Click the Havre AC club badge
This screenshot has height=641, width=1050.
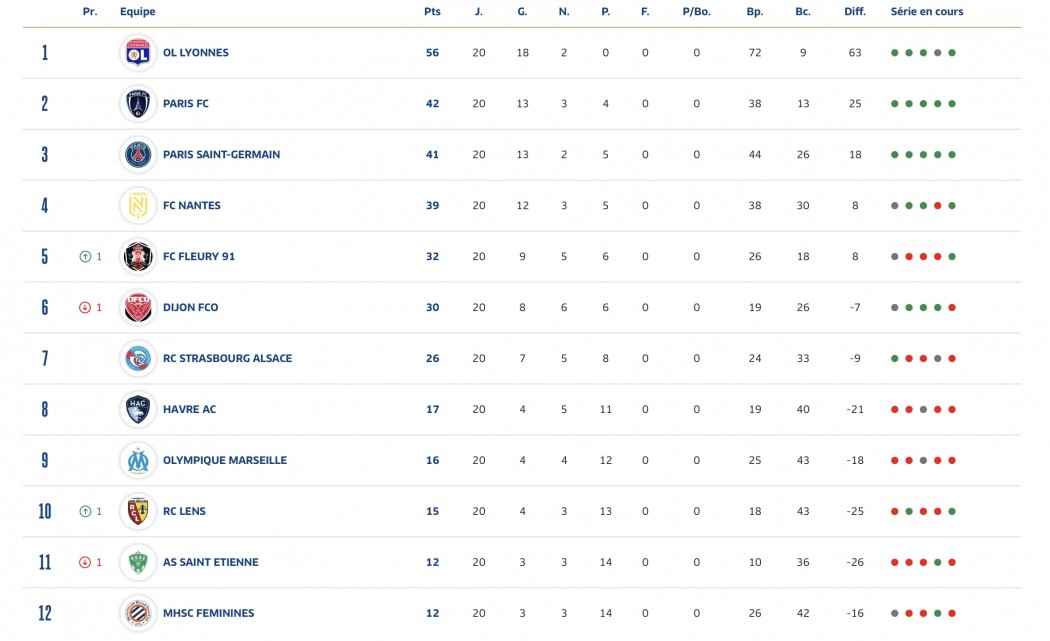click(x=138, y=410)
